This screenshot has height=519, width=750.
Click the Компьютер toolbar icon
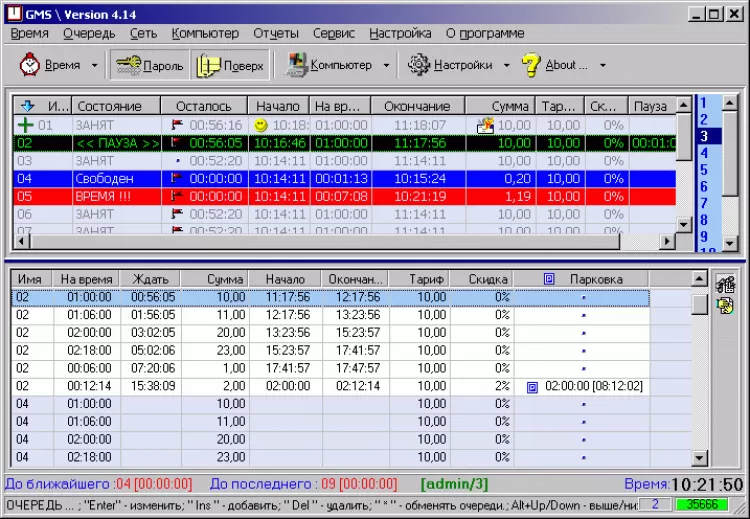[296, 65]
